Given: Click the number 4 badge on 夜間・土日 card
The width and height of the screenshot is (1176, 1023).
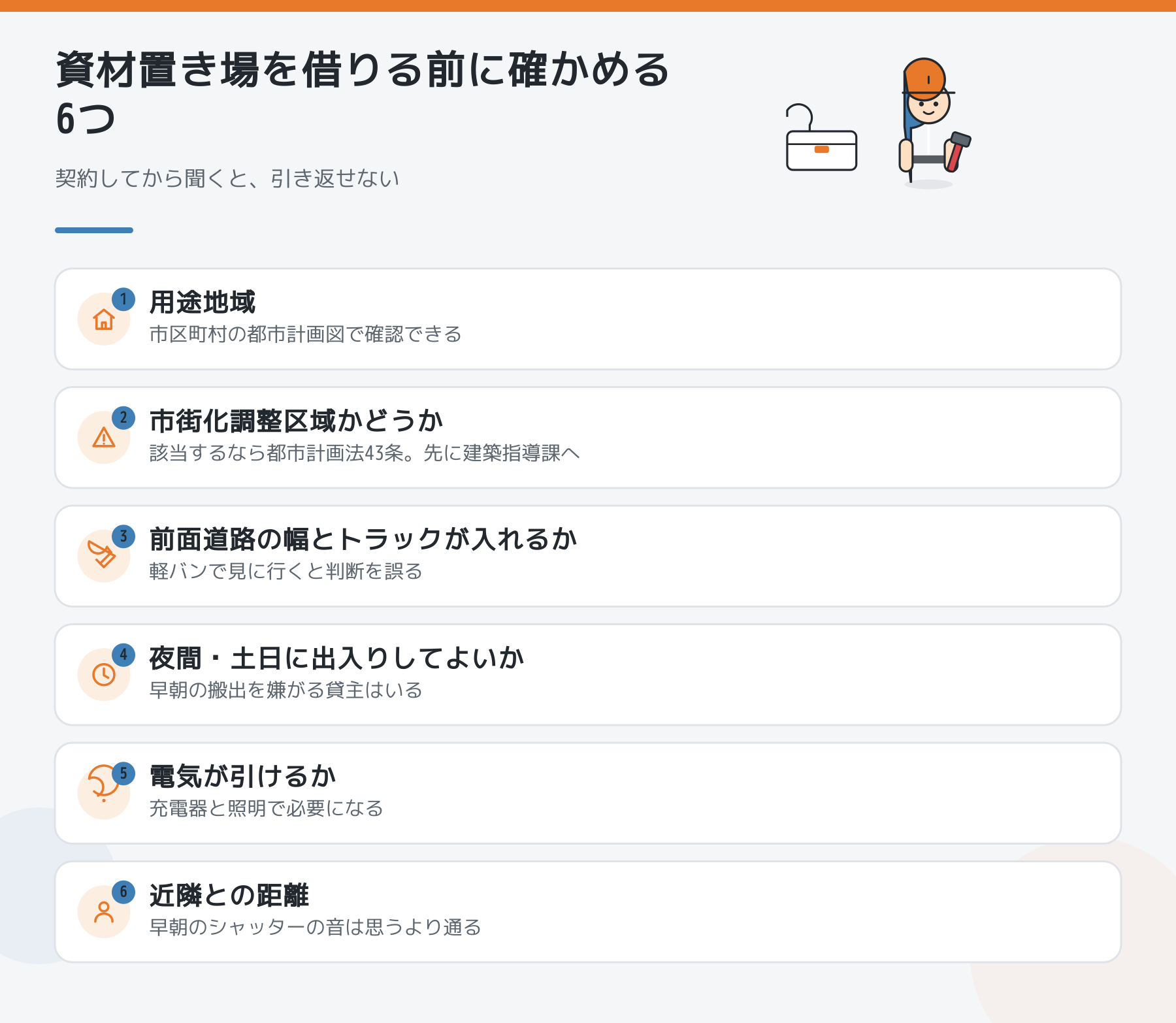Looking at the screenshot, I should coord(123,655).
